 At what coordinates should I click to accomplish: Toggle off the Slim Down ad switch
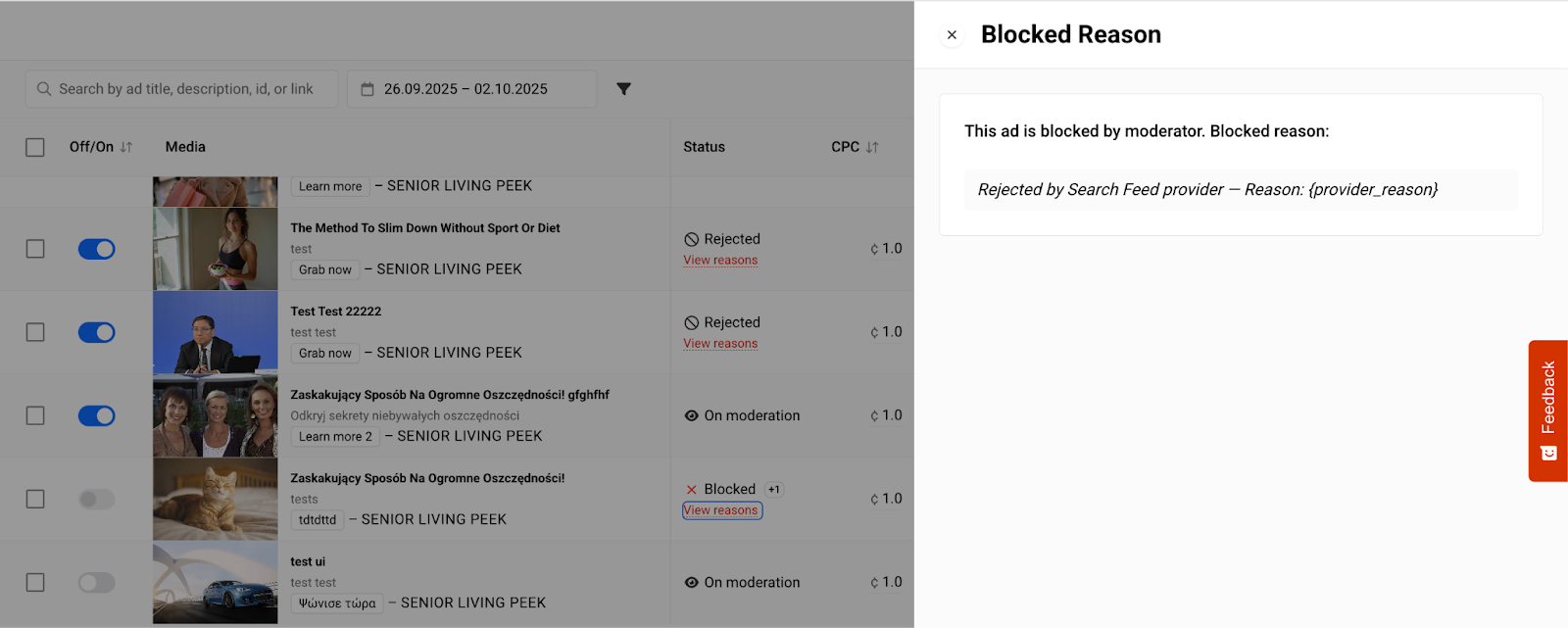(97, 249)
